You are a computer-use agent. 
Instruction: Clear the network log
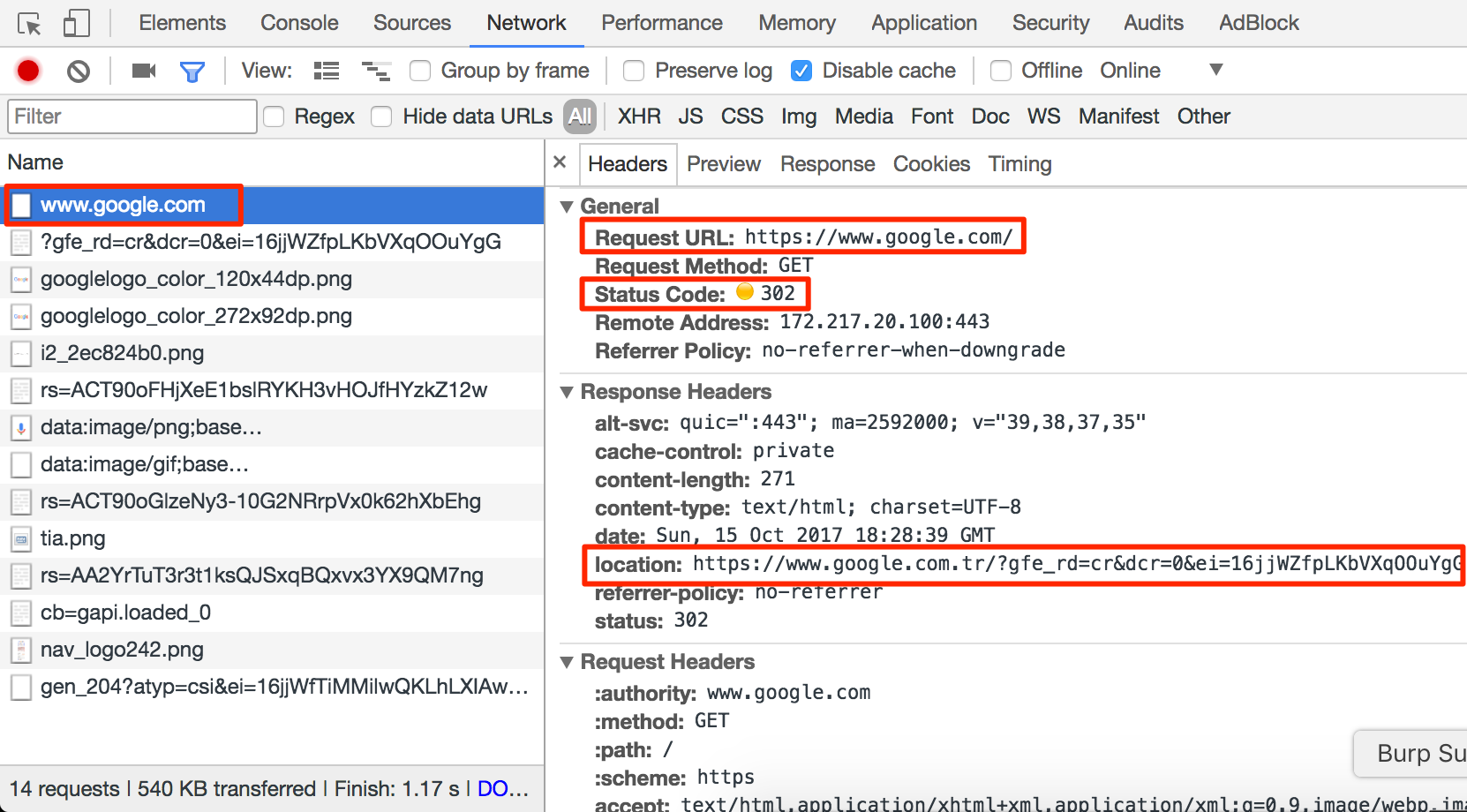79,71
